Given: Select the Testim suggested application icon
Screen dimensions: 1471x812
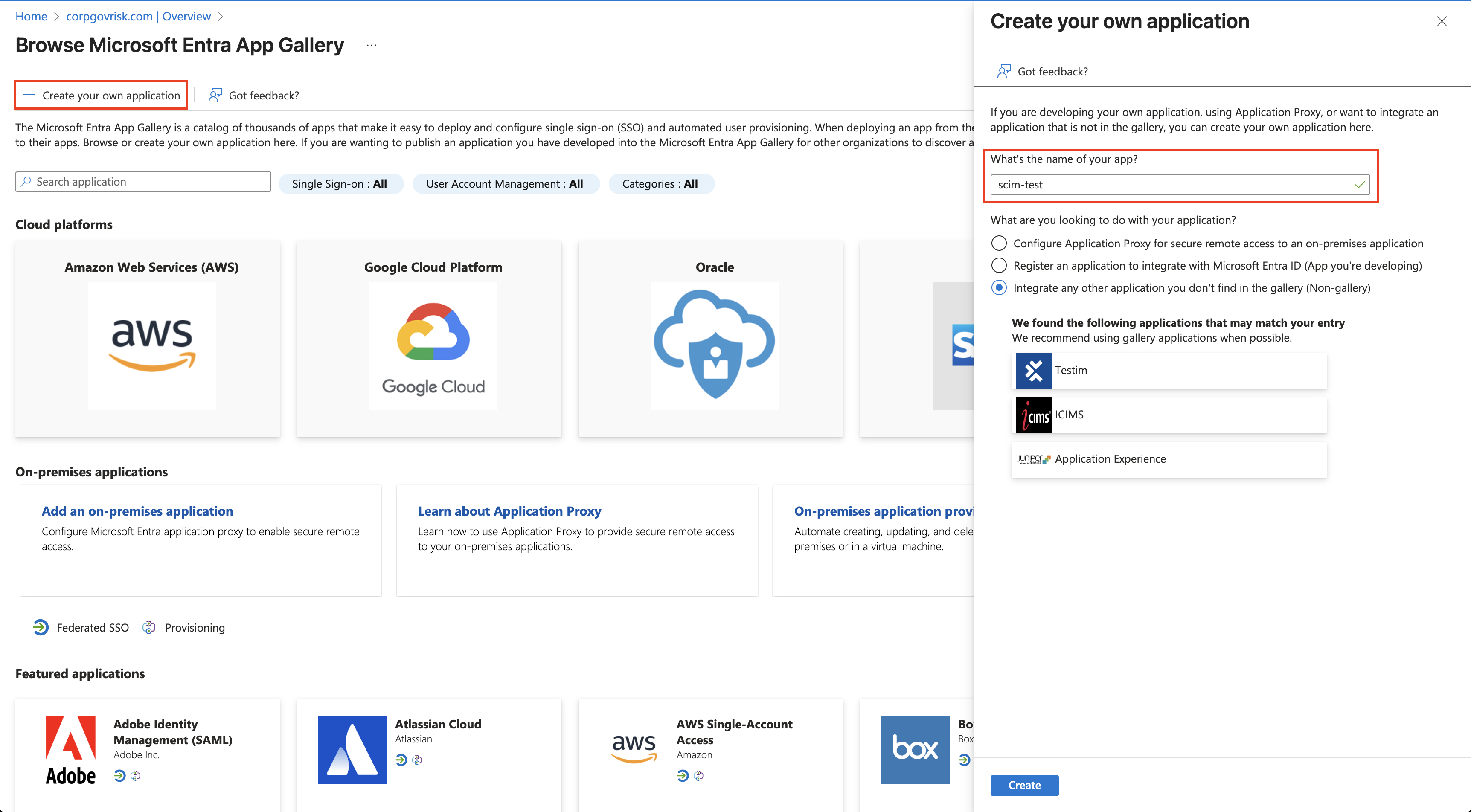Looking at the screenshot, I should [1034, 371].
